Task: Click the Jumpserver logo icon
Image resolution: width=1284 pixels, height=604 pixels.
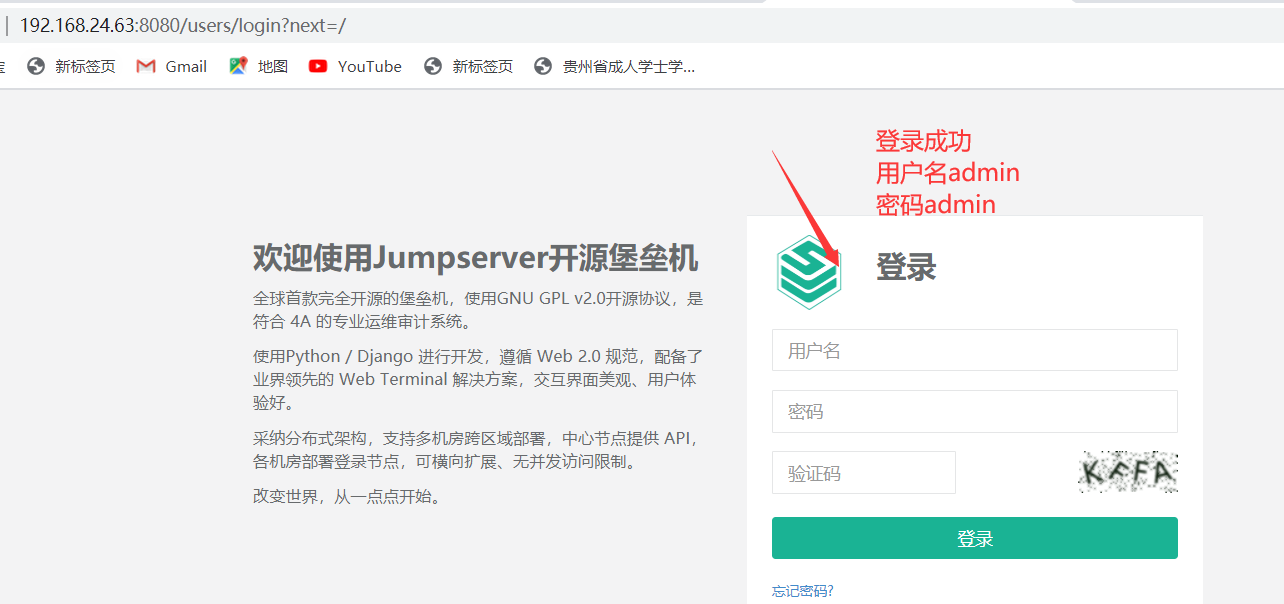Action: click(x=809, y=272)
